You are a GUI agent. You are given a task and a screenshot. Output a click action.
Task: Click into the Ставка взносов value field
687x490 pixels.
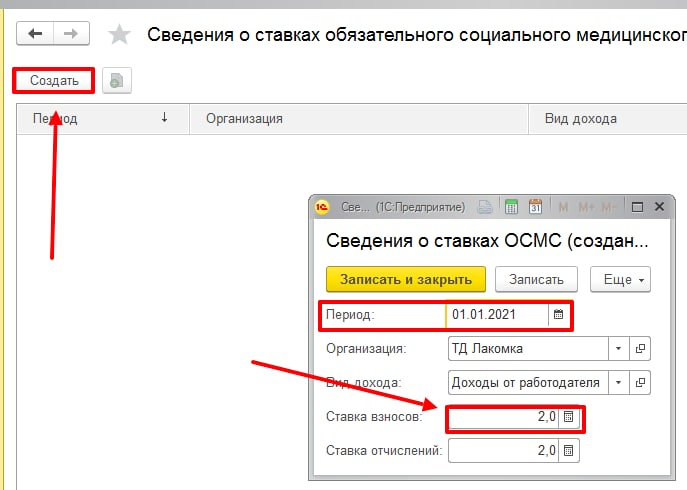point(503,417)
